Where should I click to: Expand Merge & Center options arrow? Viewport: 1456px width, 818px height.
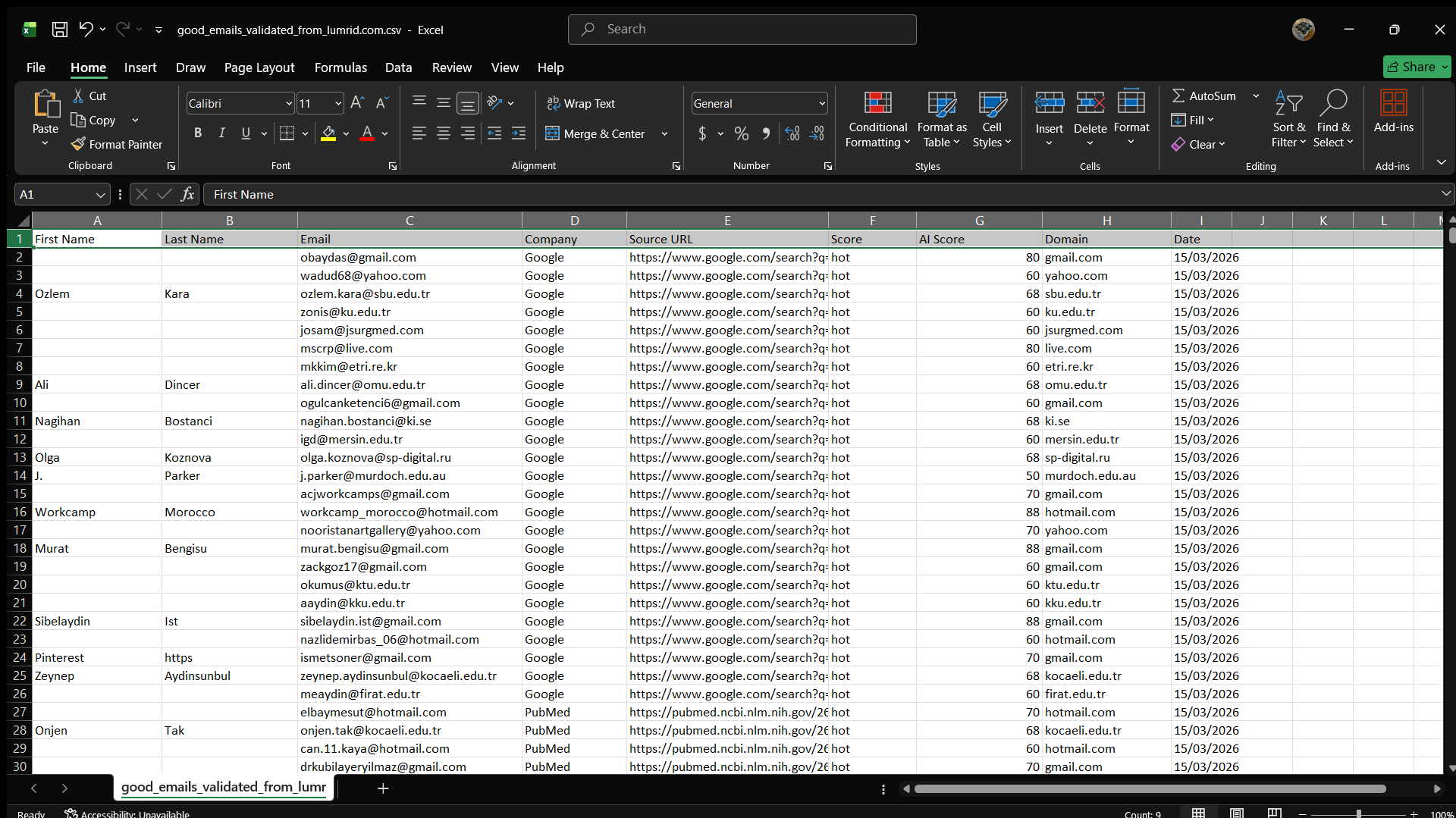point(664,134)
